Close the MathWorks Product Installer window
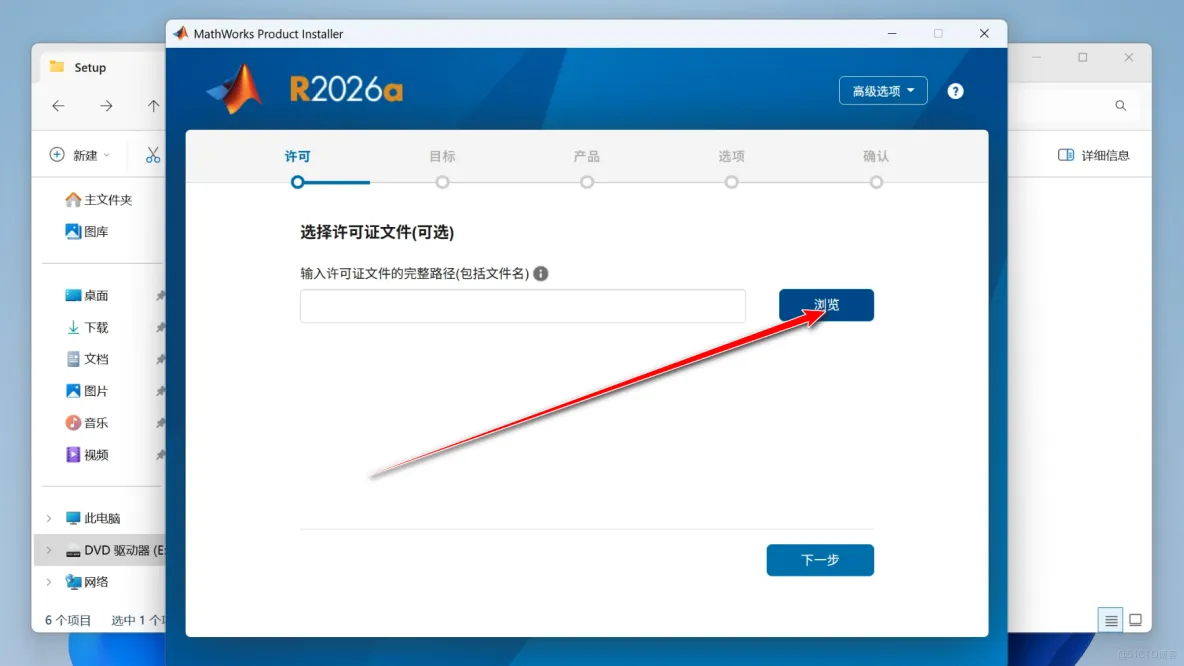Image resolution: width=1184 pixels, height=666 pixels. tap(984, 33)
